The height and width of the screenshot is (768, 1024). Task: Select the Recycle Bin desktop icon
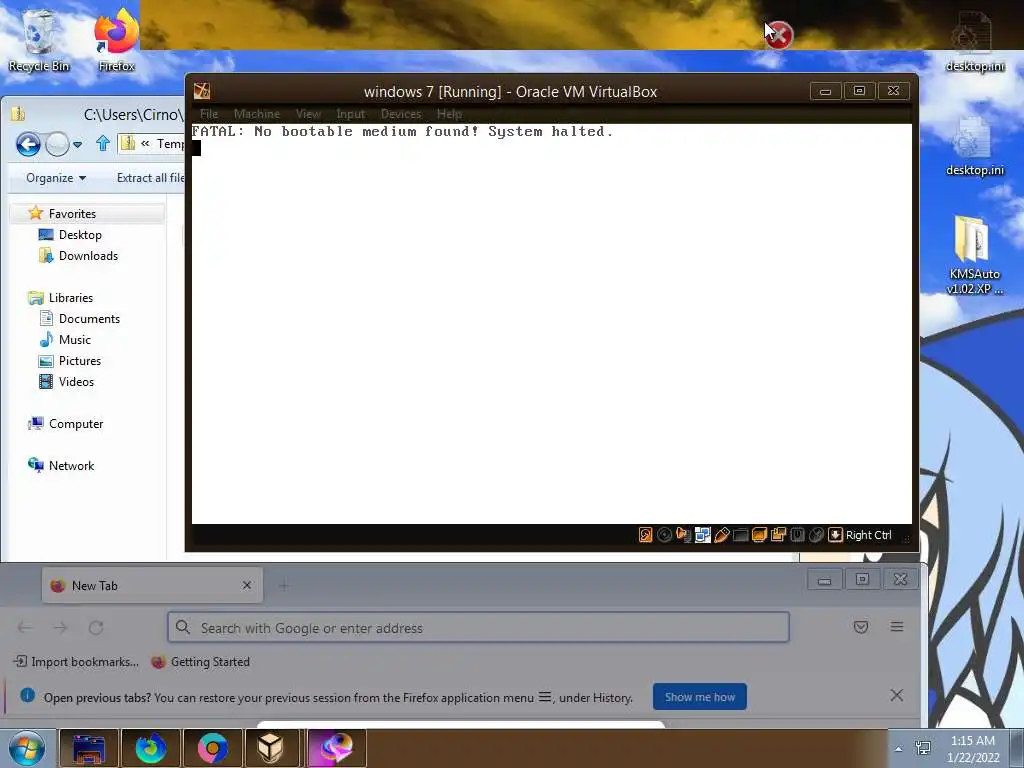pyautogui.click(x=39, y=40)
